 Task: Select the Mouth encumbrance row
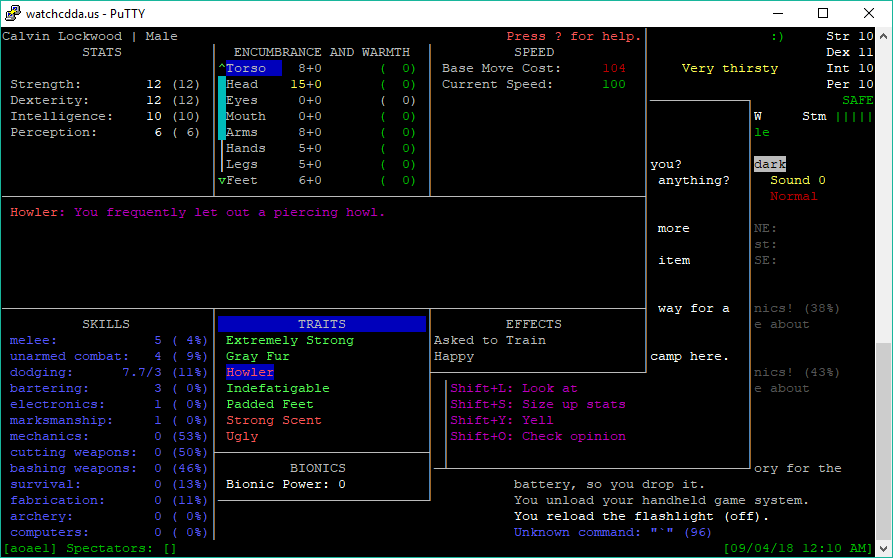point(321,116)
